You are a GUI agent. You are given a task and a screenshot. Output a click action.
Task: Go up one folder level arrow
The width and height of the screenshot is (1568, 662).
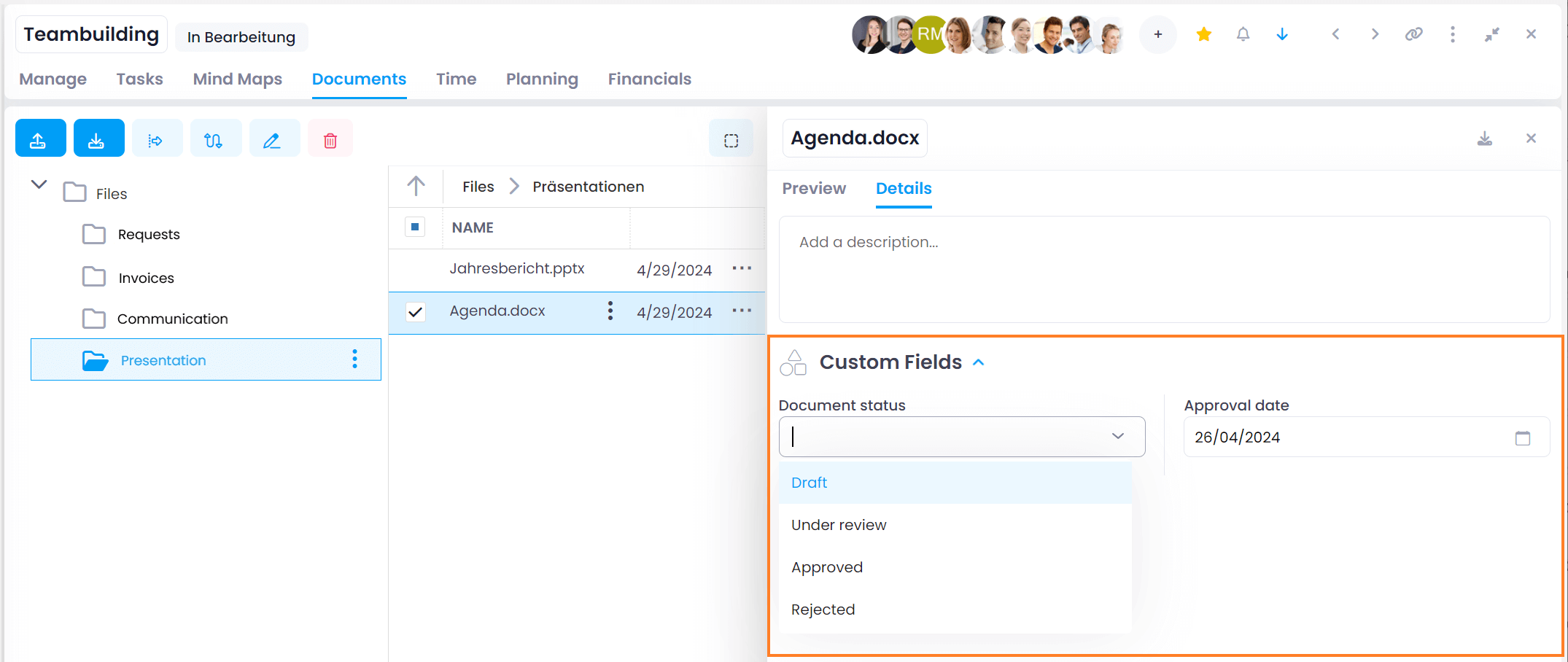click(x=416, y=186)
